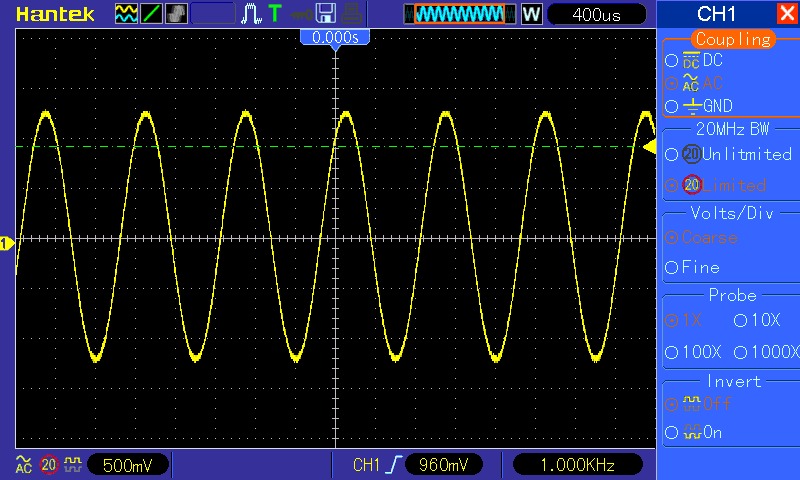The height and width of the screenshot is (480, 800).
Task: Click the 960mV trigger level readout
Action: (444, 465)
